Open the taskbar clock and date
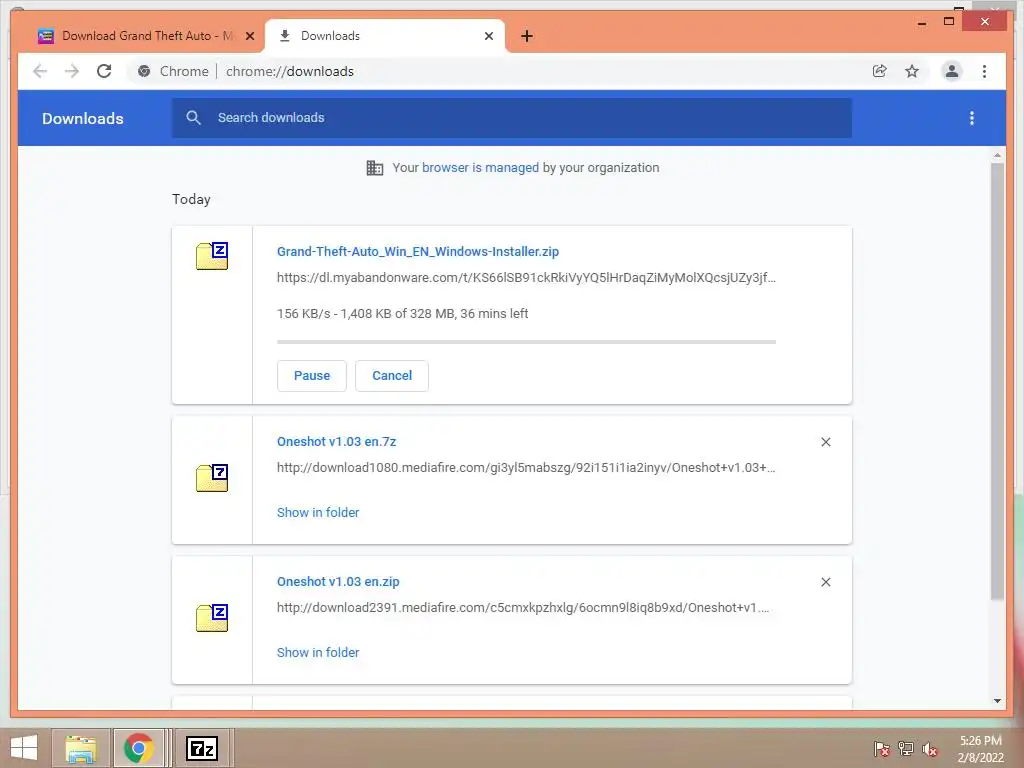The width and height of the screenshot is (1024, 768). tap(980, 749)
